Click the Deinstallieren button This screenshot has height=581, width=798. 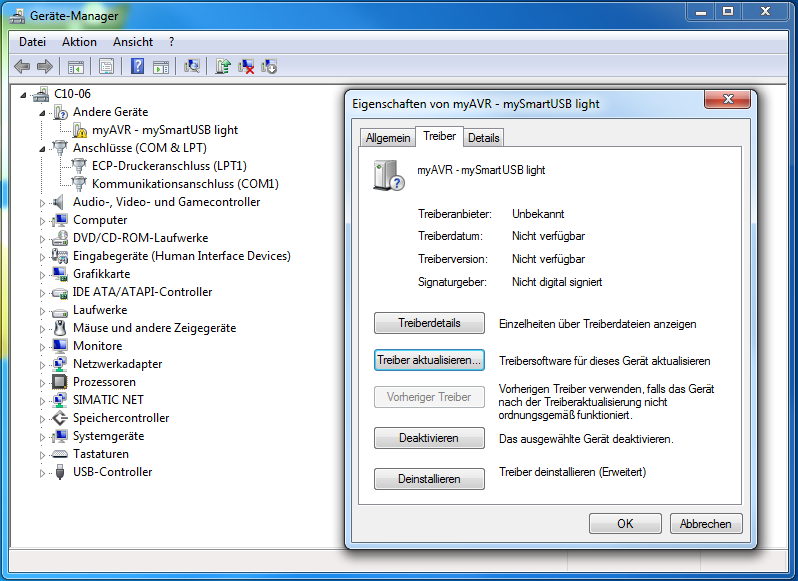(x=428, y=479)
